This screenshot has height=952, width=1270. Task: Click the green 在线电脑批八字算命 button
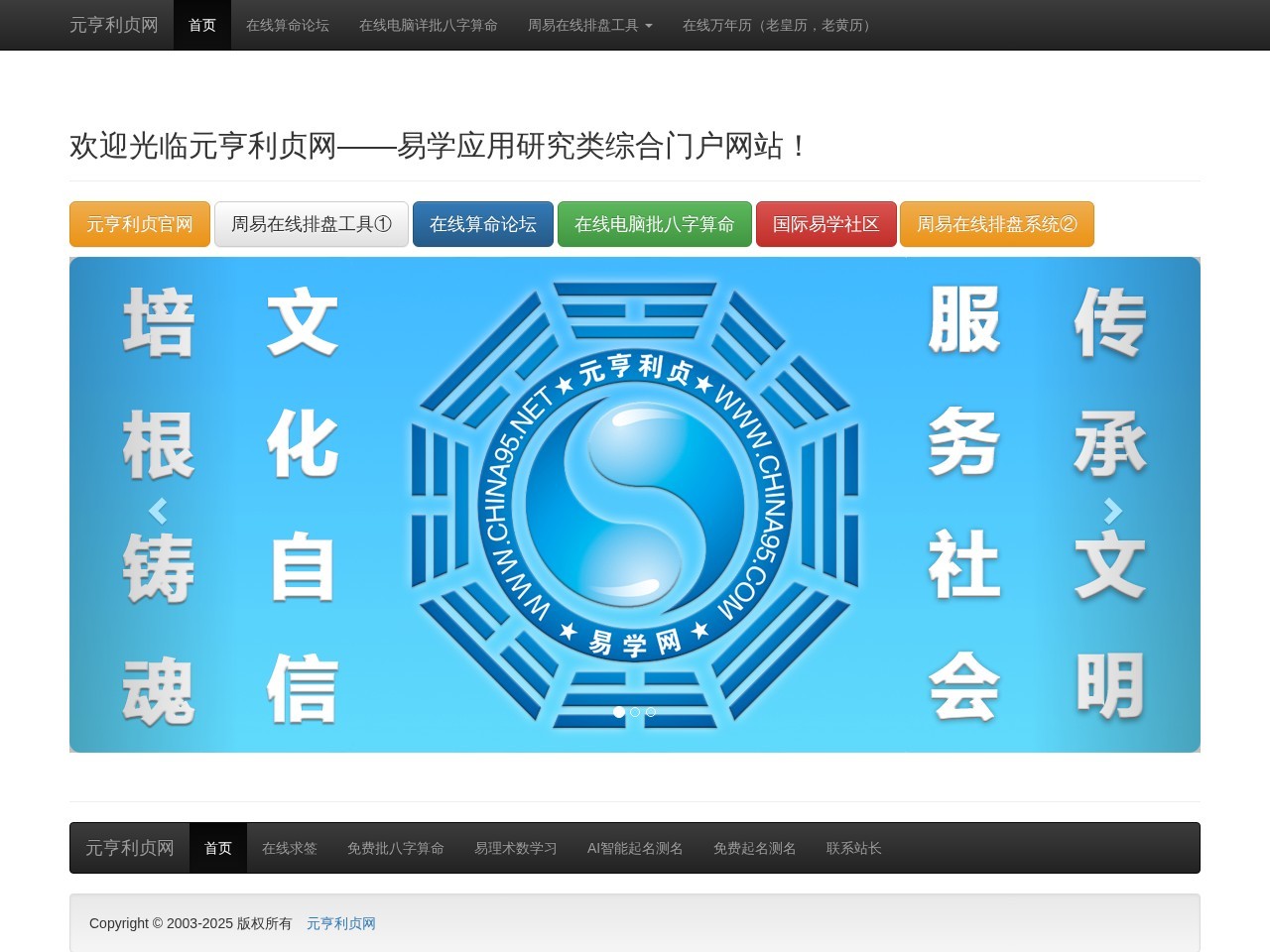point(655,224)
